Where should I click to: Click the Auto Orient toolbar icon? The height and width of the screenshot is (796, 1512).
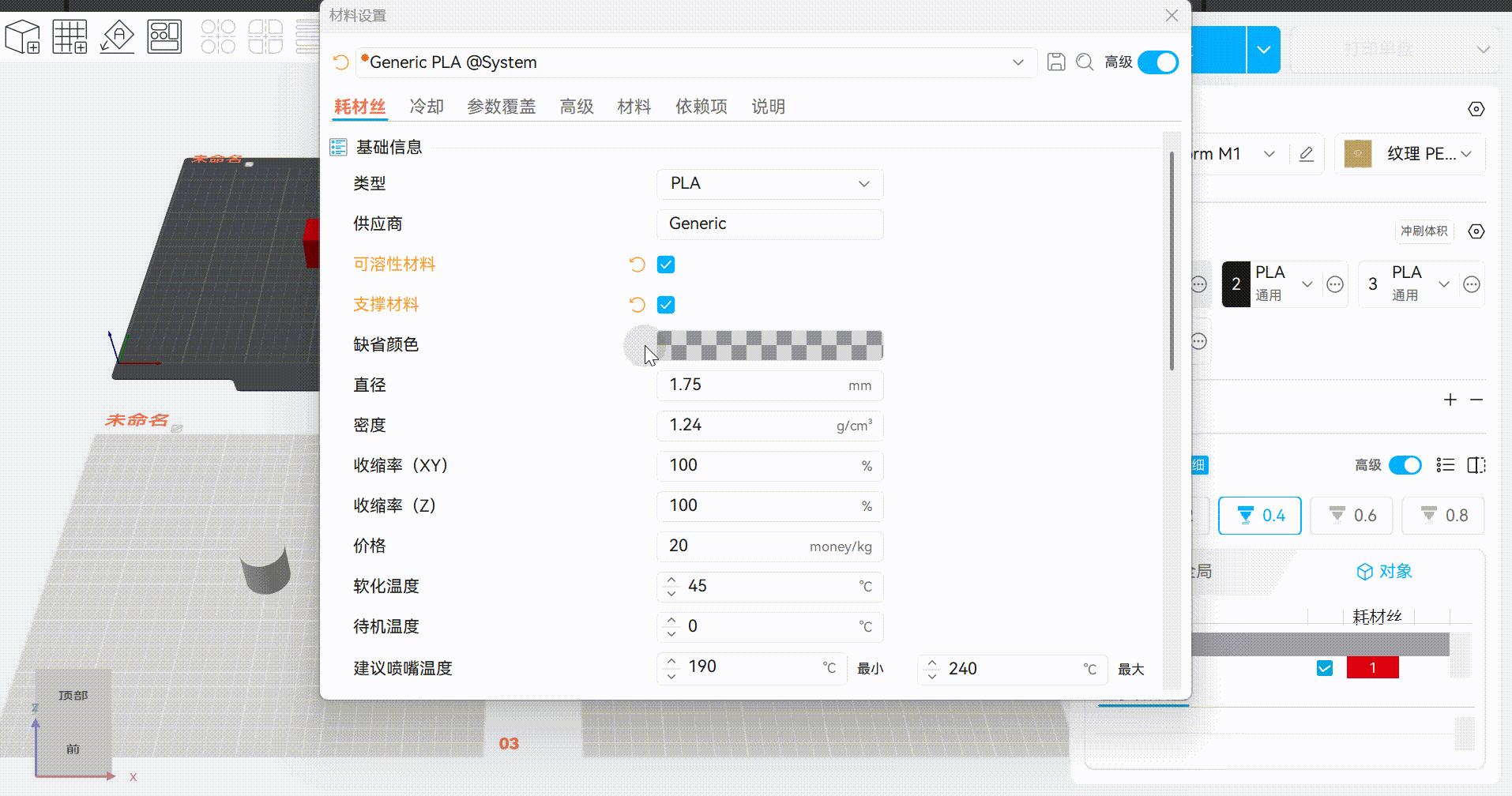(117, 36)
